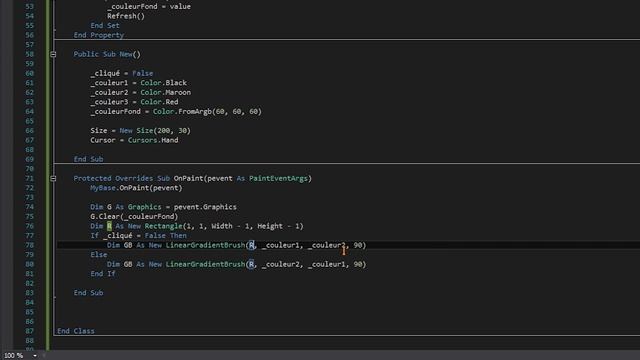Screen dimensions: 640x360
Task: Click 'End Sub' on line 69
Action: [x=89, y=159]
